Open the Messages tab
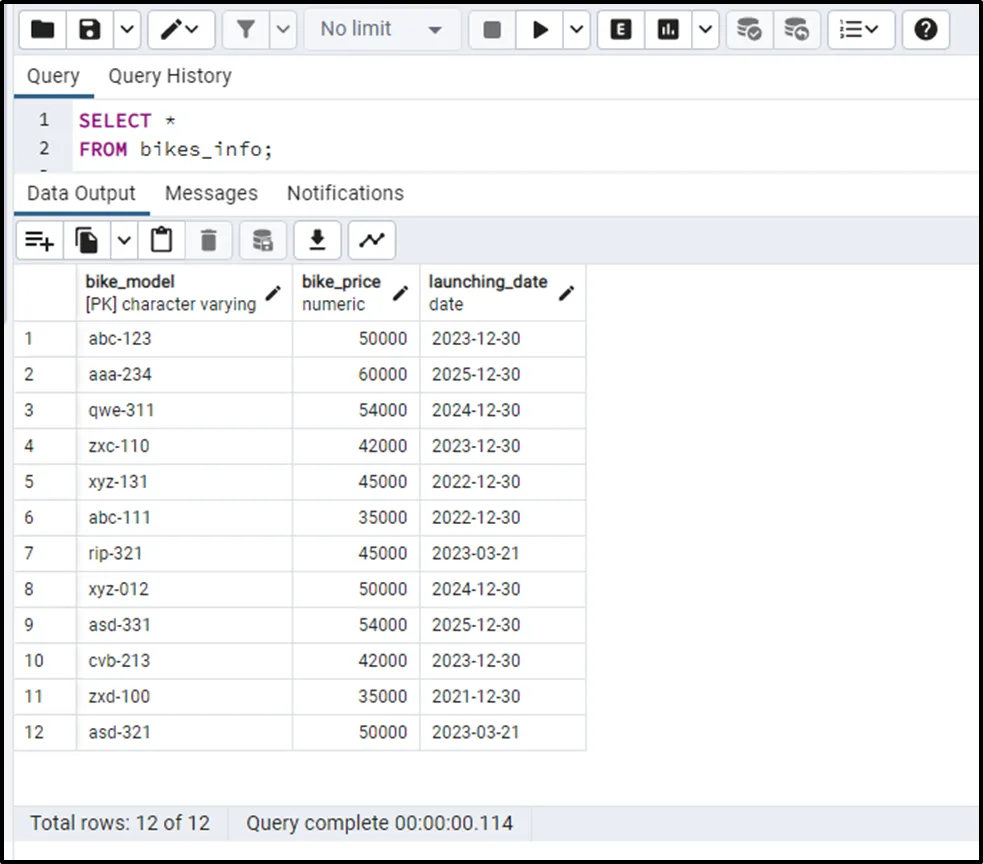 [x=211, y=193]
